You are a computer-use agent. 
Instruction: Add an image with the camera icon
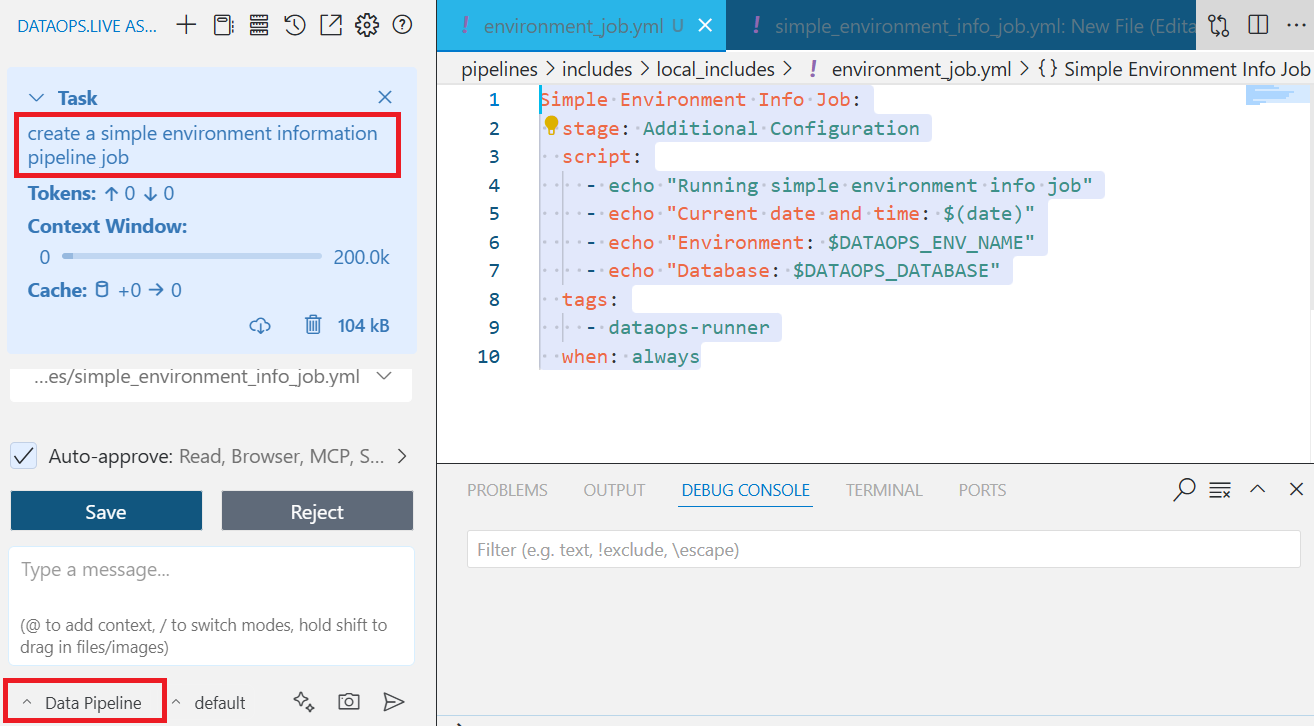tap(349, 702)
